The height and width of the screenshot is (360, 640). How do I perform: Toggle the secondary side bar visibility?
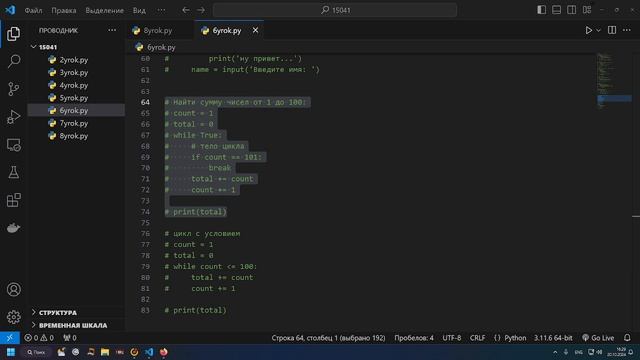(571, 10)
